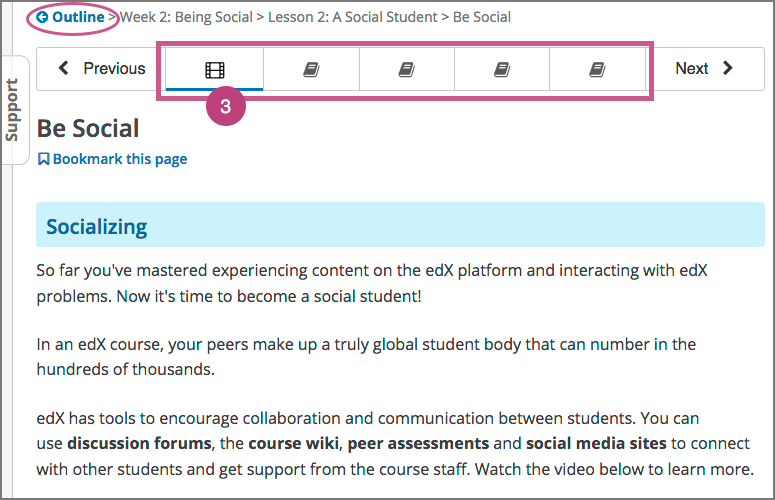This screenshot has height=500, width=775.
Task: Click the bookmark icon under Be Social
Action: coord(43,159)
